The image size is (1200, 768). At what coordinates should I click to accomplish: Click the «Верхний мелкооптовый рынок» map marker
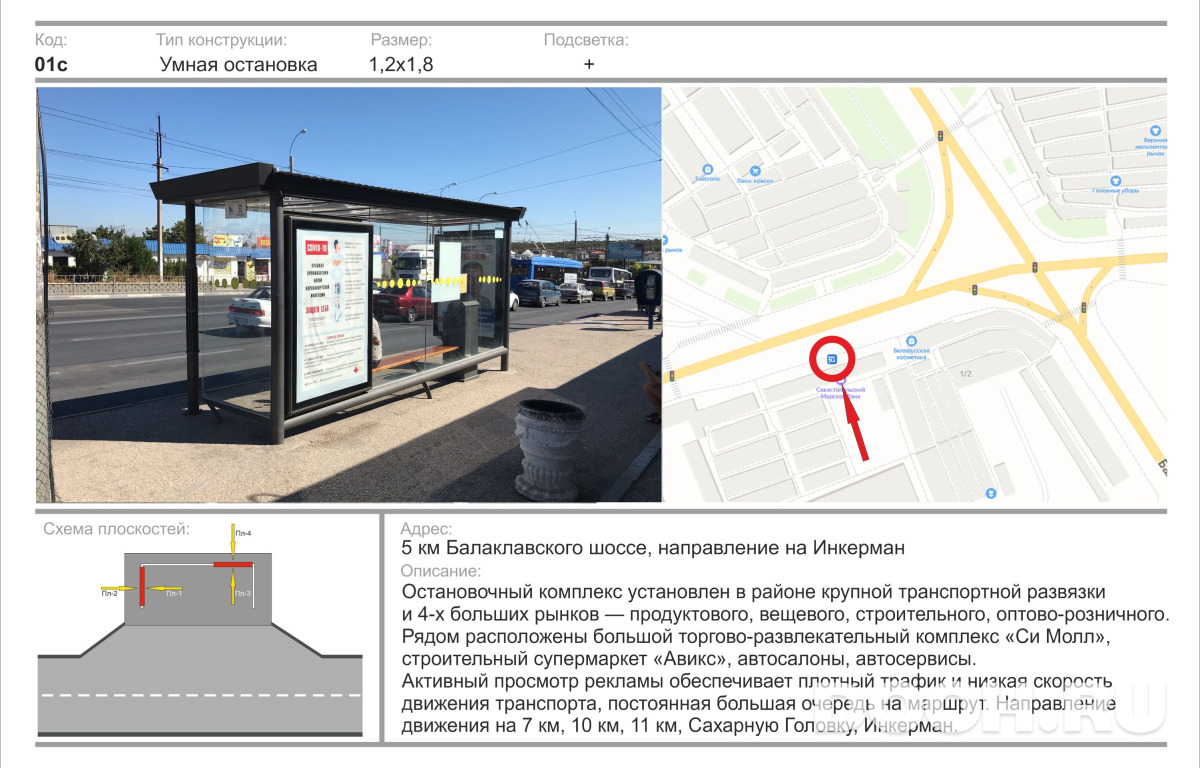click(x=1155, y=130)
